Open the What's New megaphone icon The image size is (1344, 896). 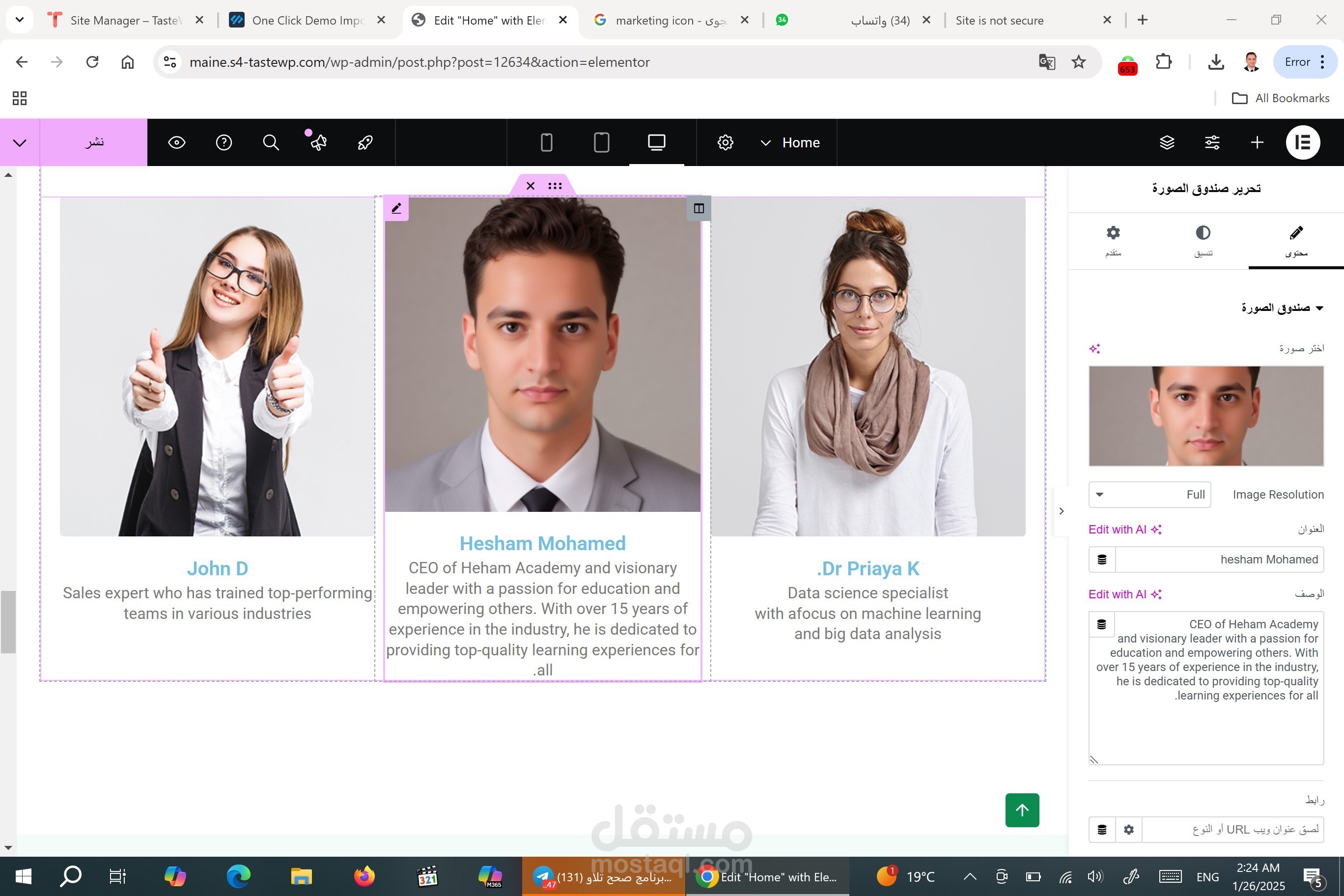(318, 142)
